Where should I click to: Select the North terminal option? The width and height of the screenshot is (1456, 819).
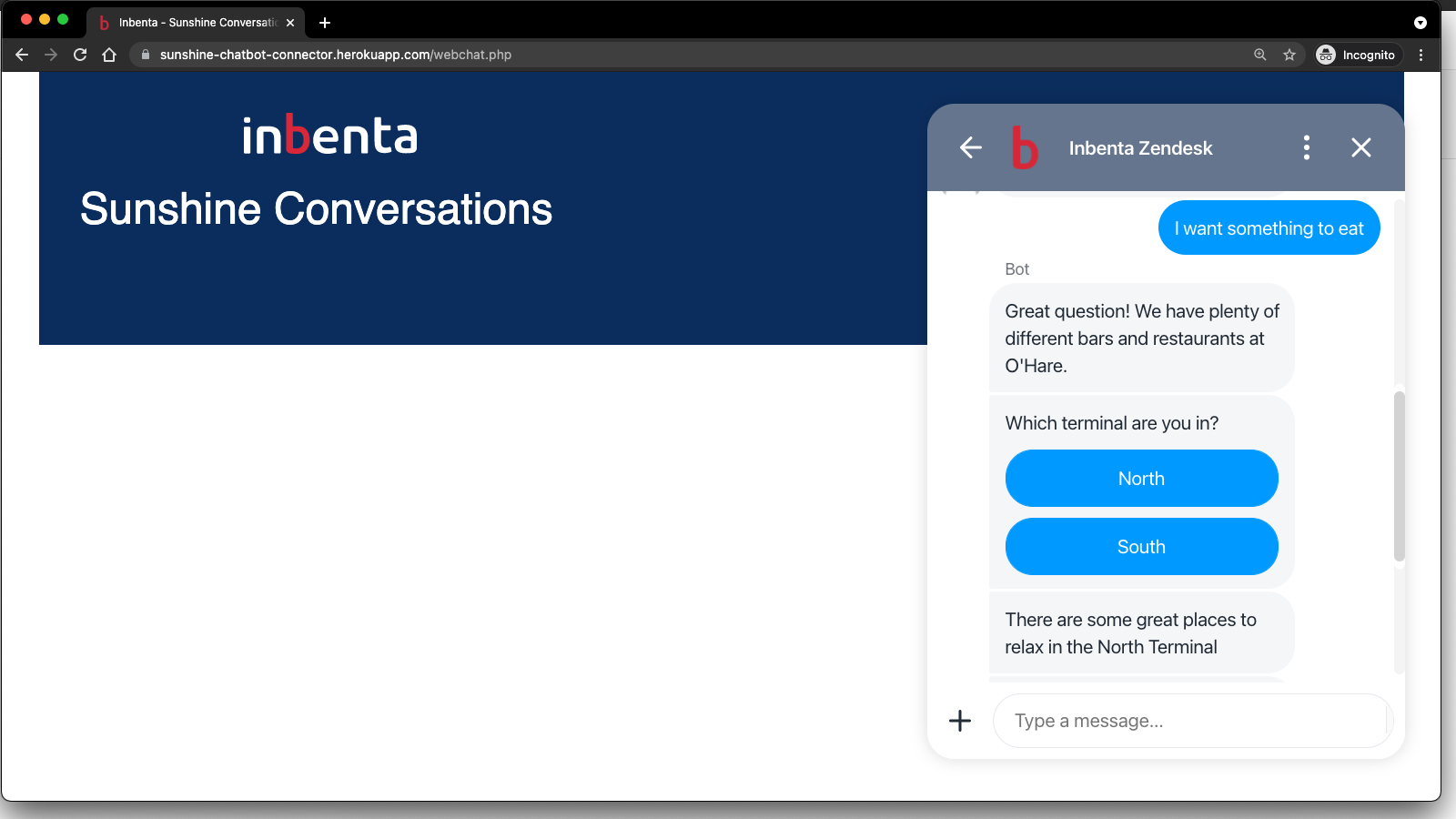(1141, 479)
